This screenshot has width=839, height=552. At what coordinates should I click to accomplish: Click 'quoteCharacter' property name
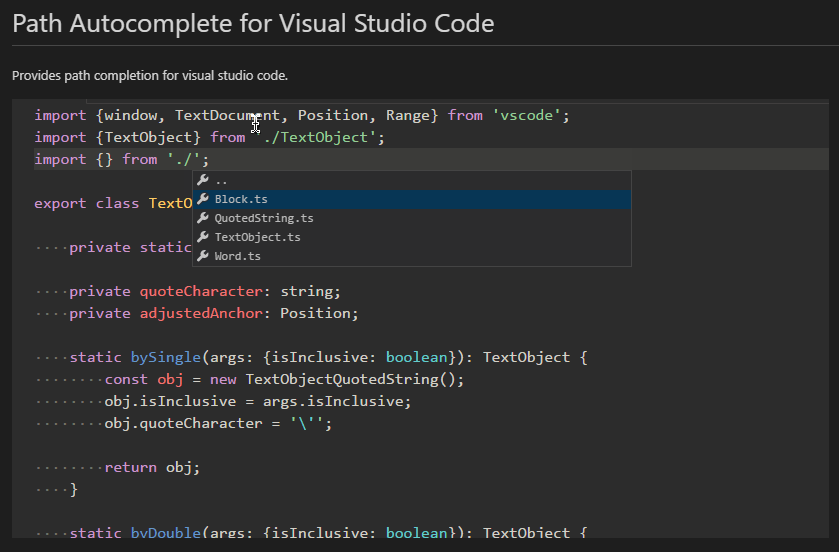click(x=201, y=292)
